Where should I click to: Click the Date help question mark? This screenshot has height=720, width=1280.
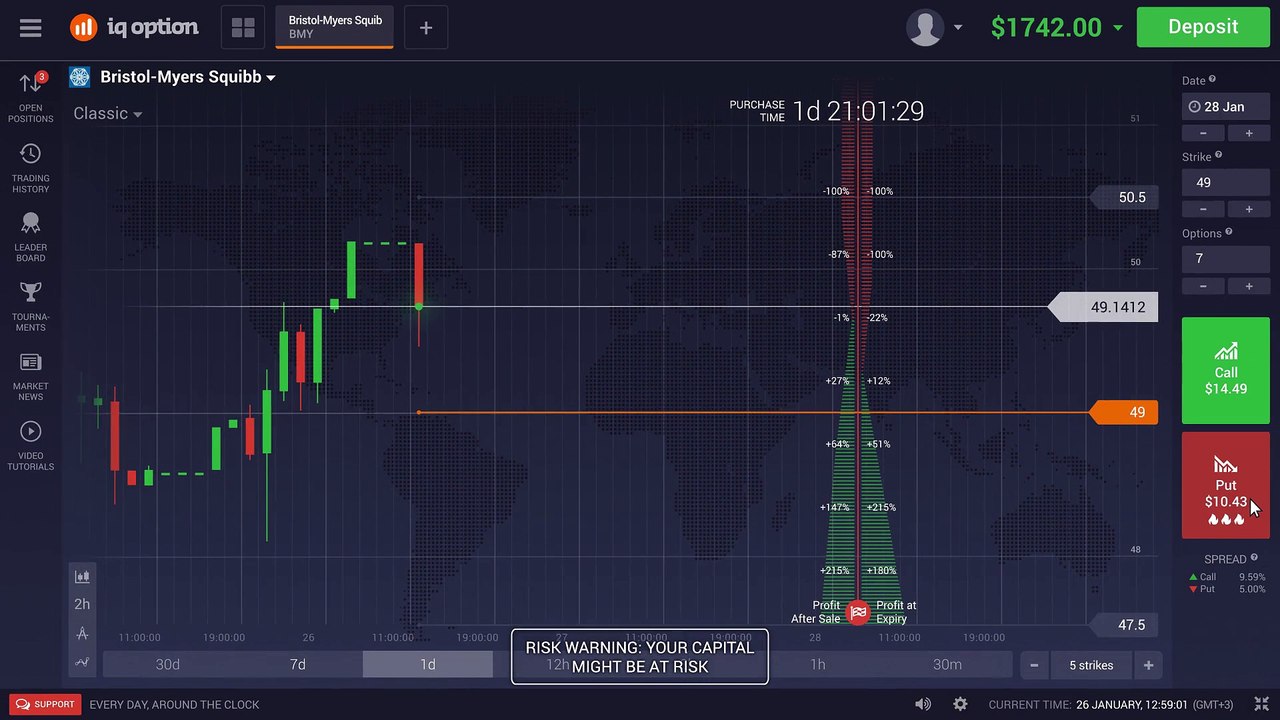point(1213,80)
